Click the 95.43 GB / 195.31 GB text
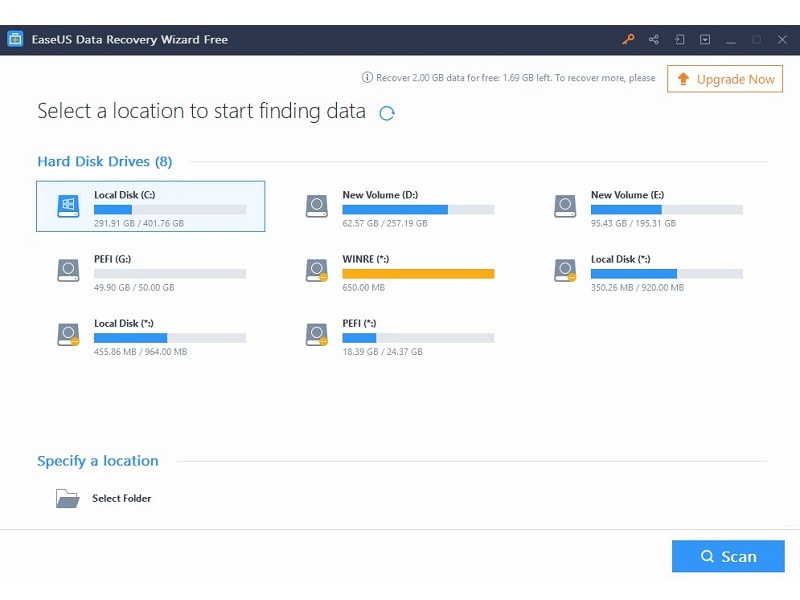800x600 pixels. click(x=634, y=223)
